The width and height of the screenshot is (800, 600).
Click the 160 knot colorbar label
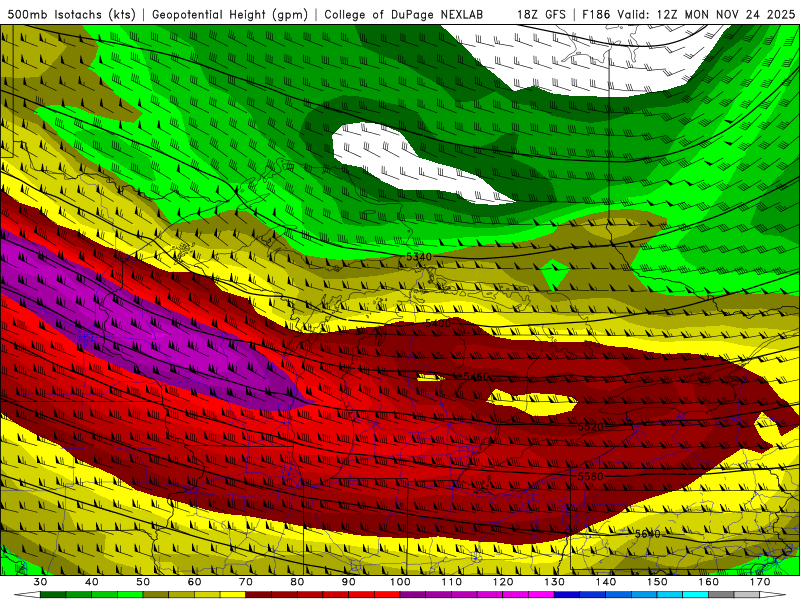(709, 582)
